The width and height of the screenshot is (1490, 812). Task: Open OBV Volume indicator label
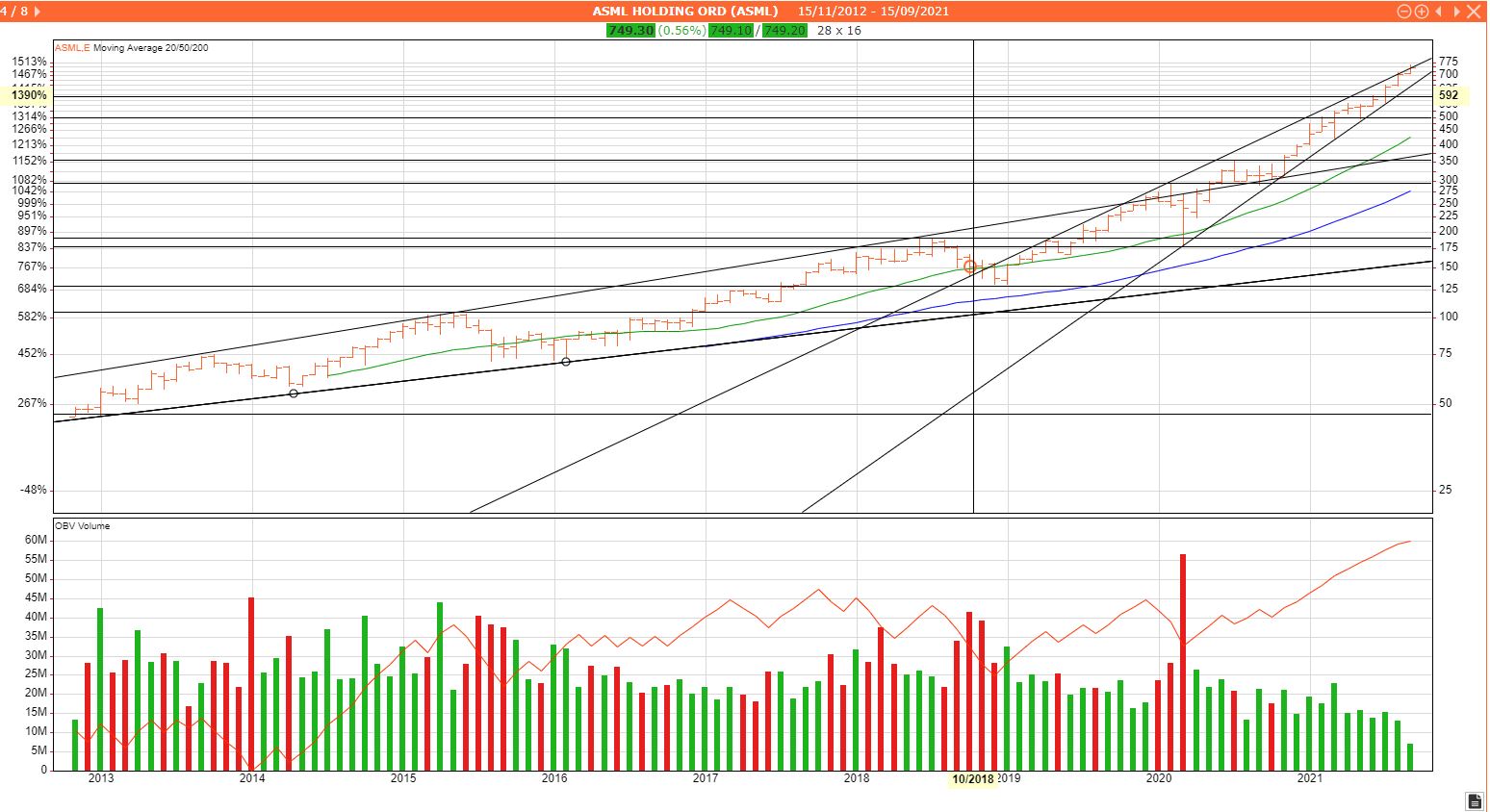click(82, 526)
